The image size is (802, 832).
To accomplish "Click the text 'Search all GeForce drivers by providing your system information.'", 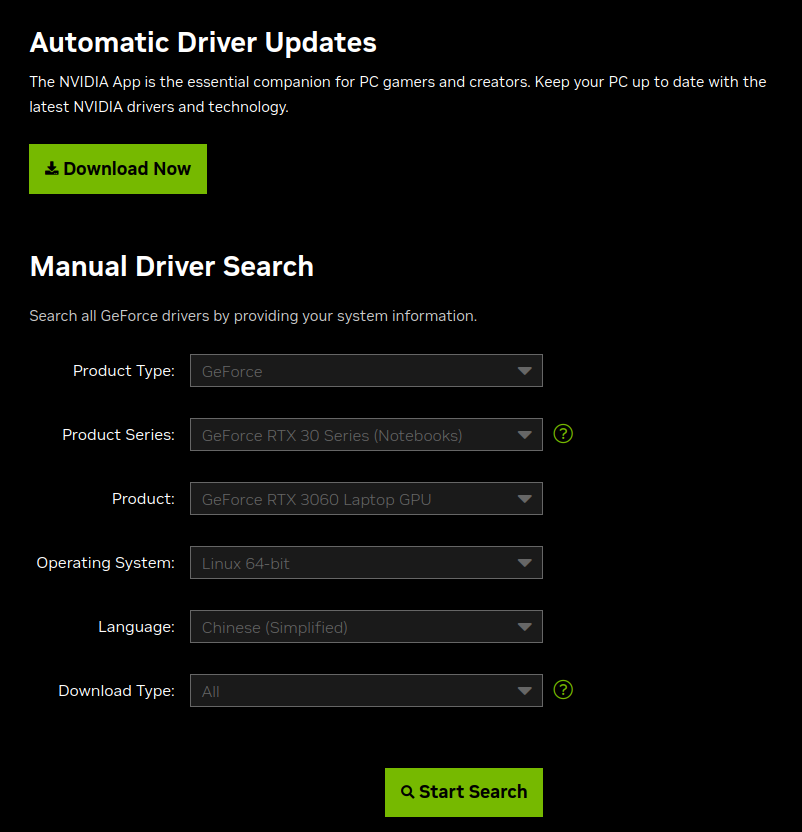I will pyautogui.click(x=253, y=316).
